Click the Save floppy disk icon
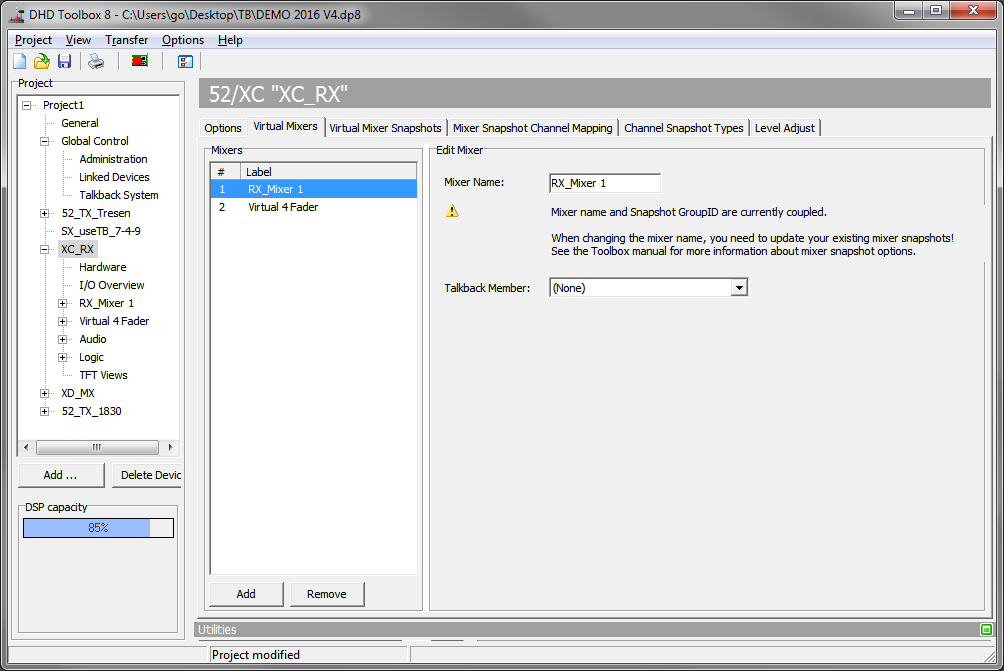Viewport: 1004px width, 671px height. 64,61
